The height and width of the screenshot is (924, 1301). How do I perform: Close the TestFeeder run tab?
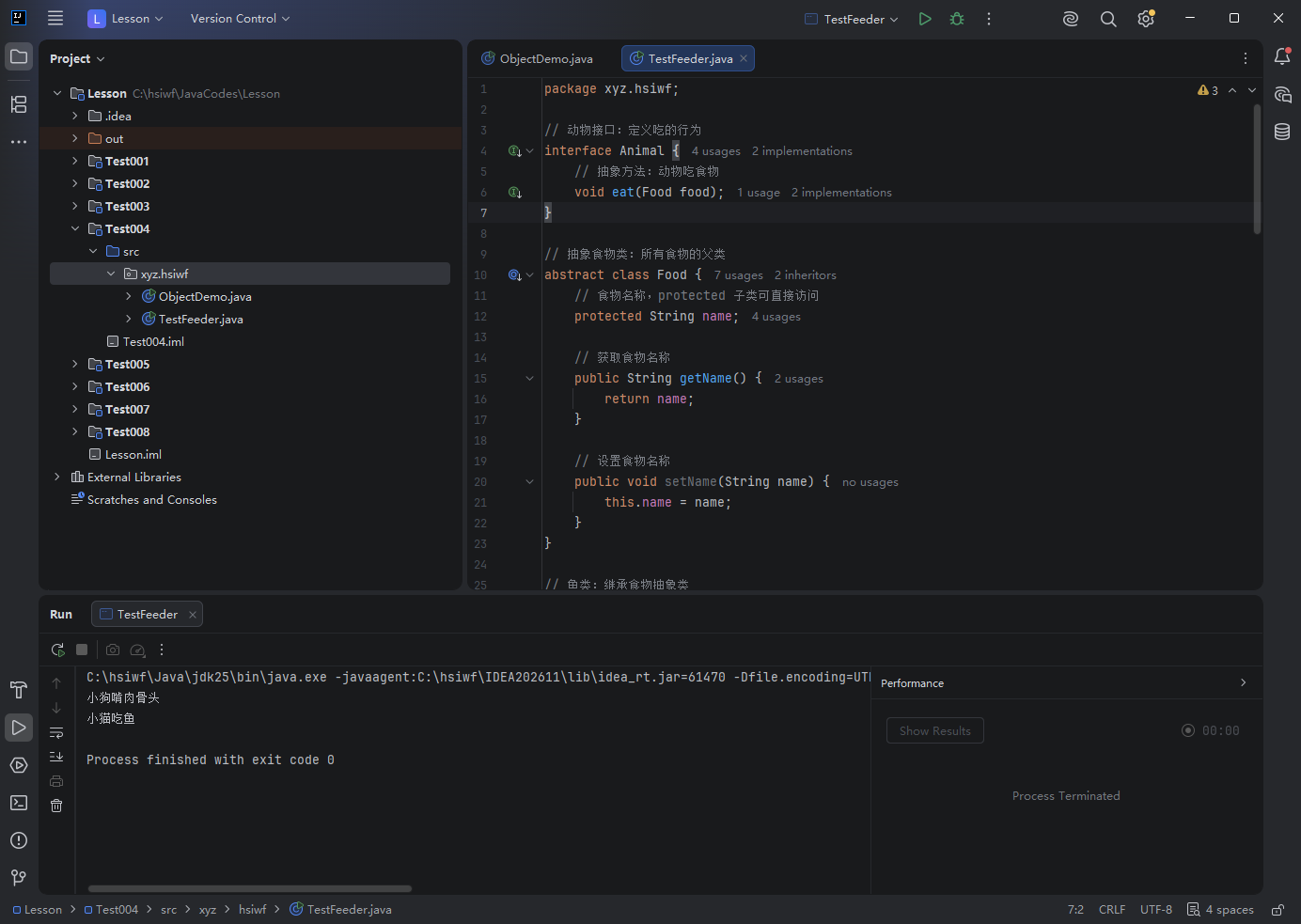(x=193, y=615)
